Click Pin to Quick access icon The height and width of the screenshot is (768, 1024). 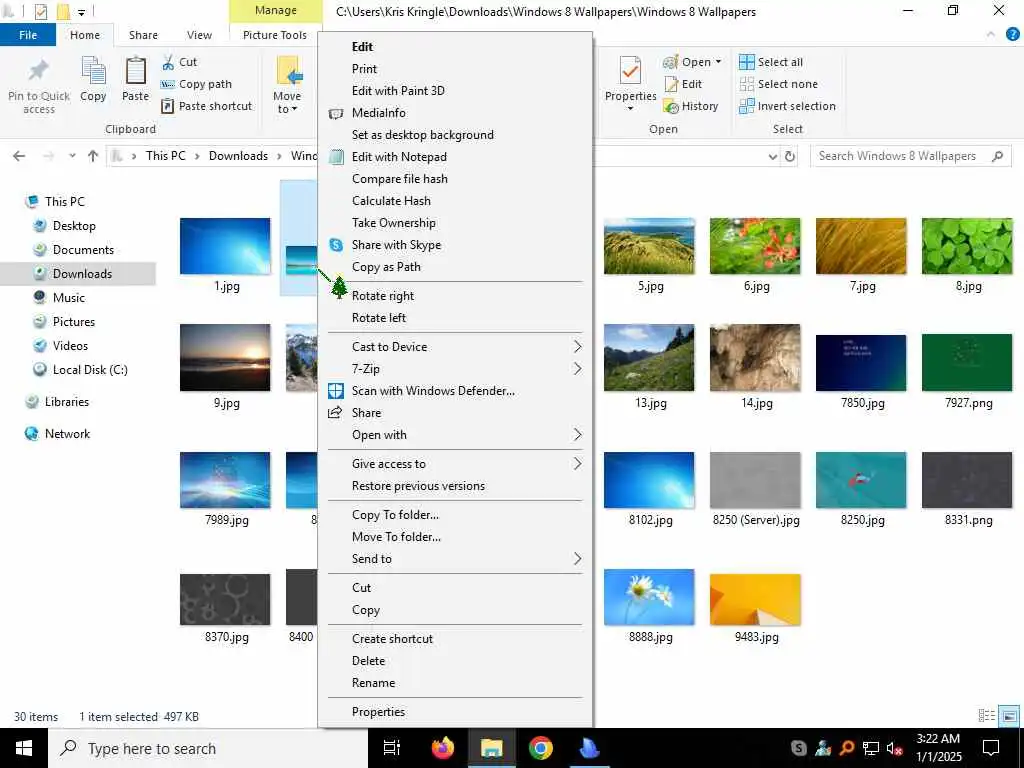[39, 71]
